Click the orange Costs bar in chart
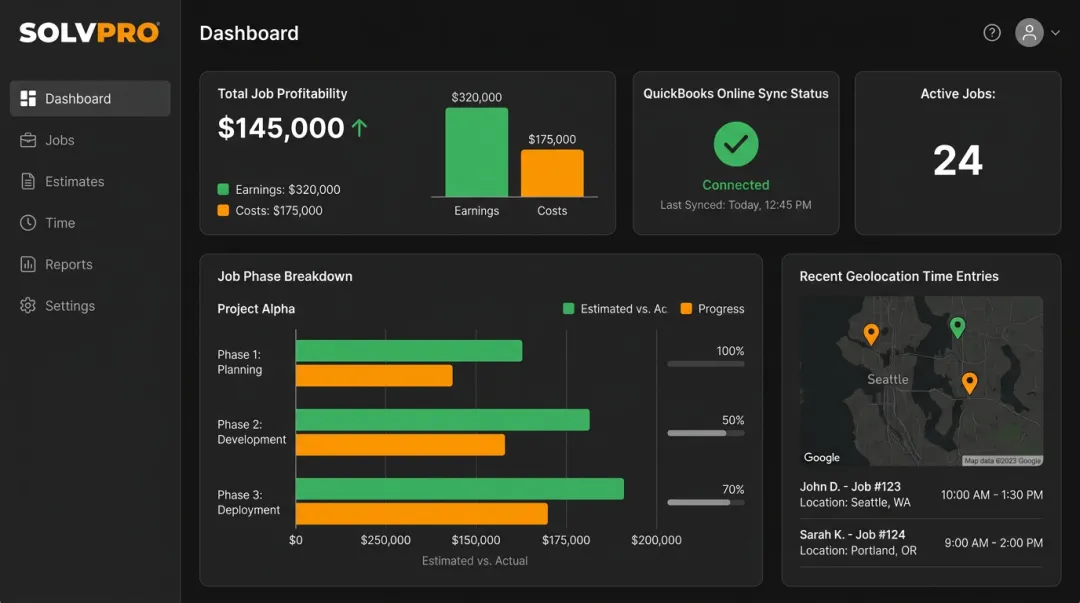The width and height of the screenshot is (1080, 603). (x=552, y=174)
